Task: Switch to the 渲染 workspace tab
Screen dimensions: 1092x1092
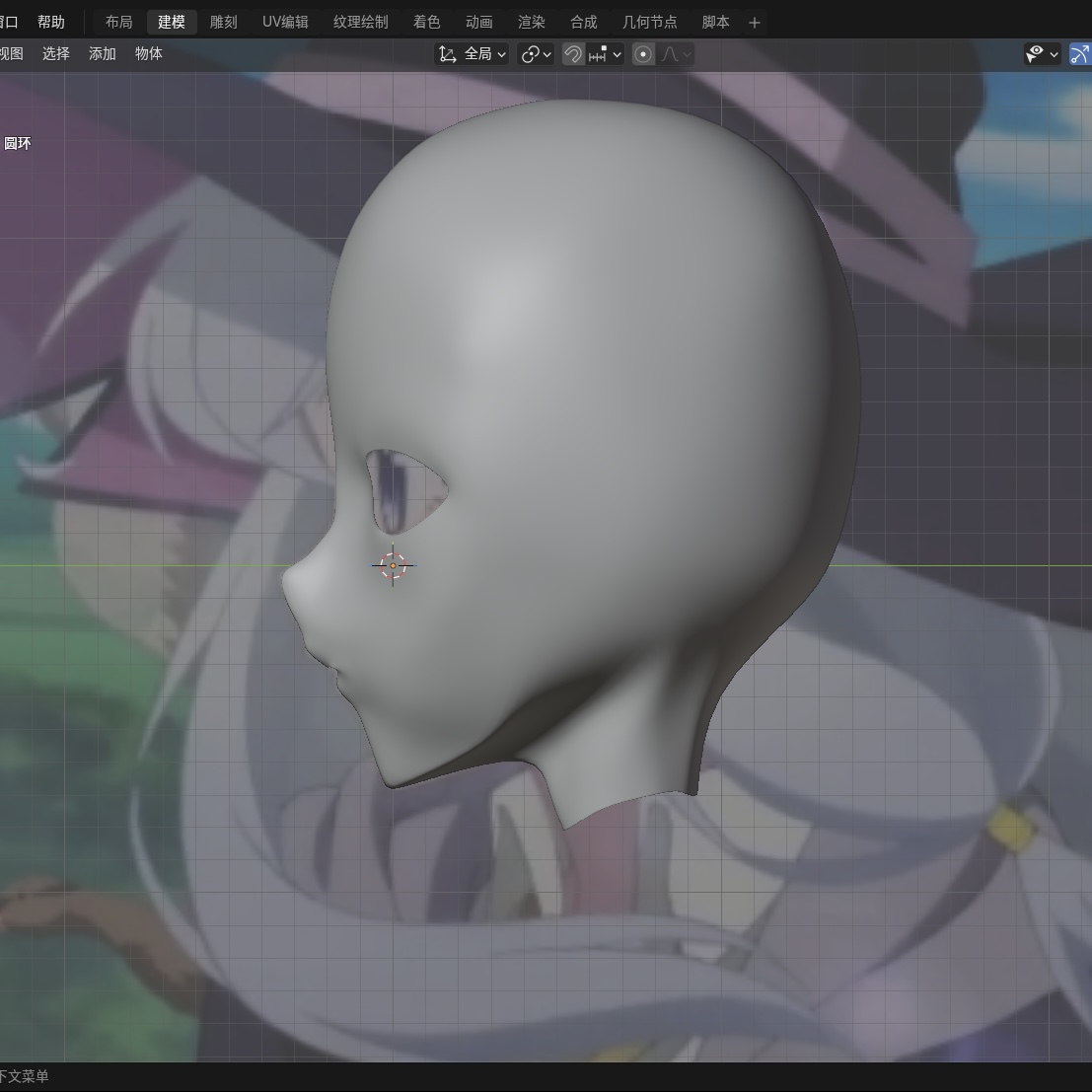Action: (532, 23)
